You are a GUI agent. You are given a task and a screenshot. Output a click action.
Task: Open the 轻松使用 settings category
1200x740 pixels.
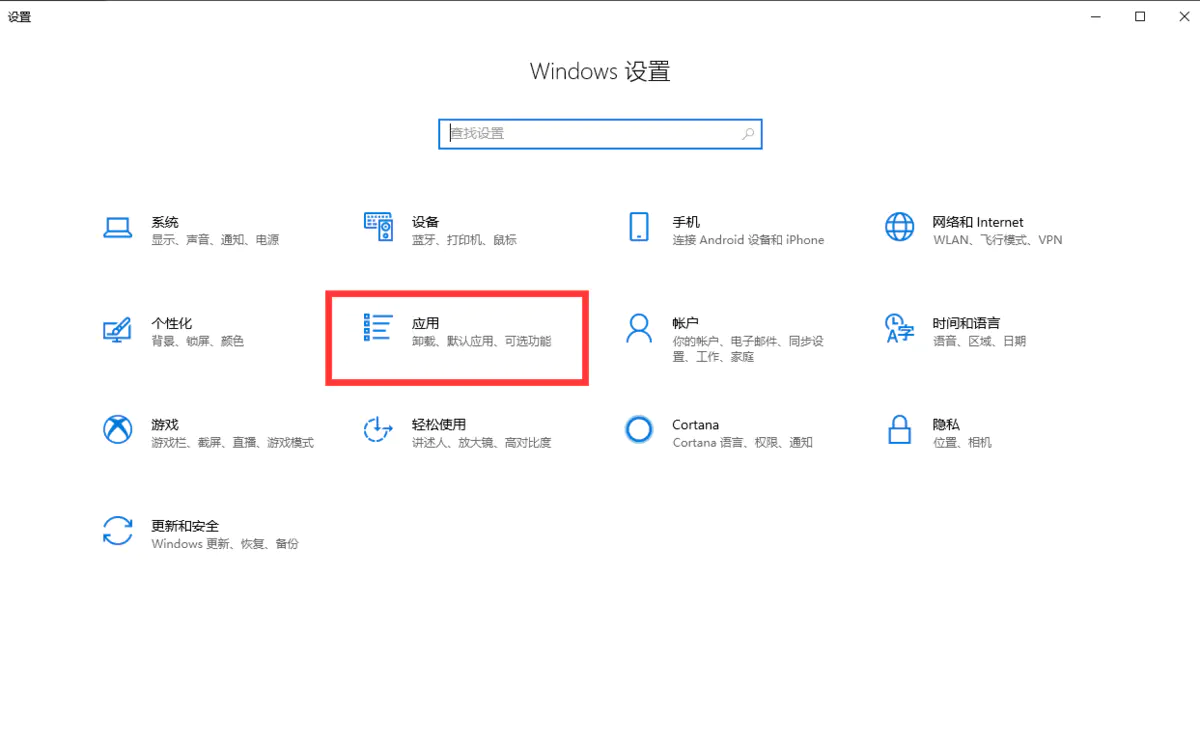point(439,424)
